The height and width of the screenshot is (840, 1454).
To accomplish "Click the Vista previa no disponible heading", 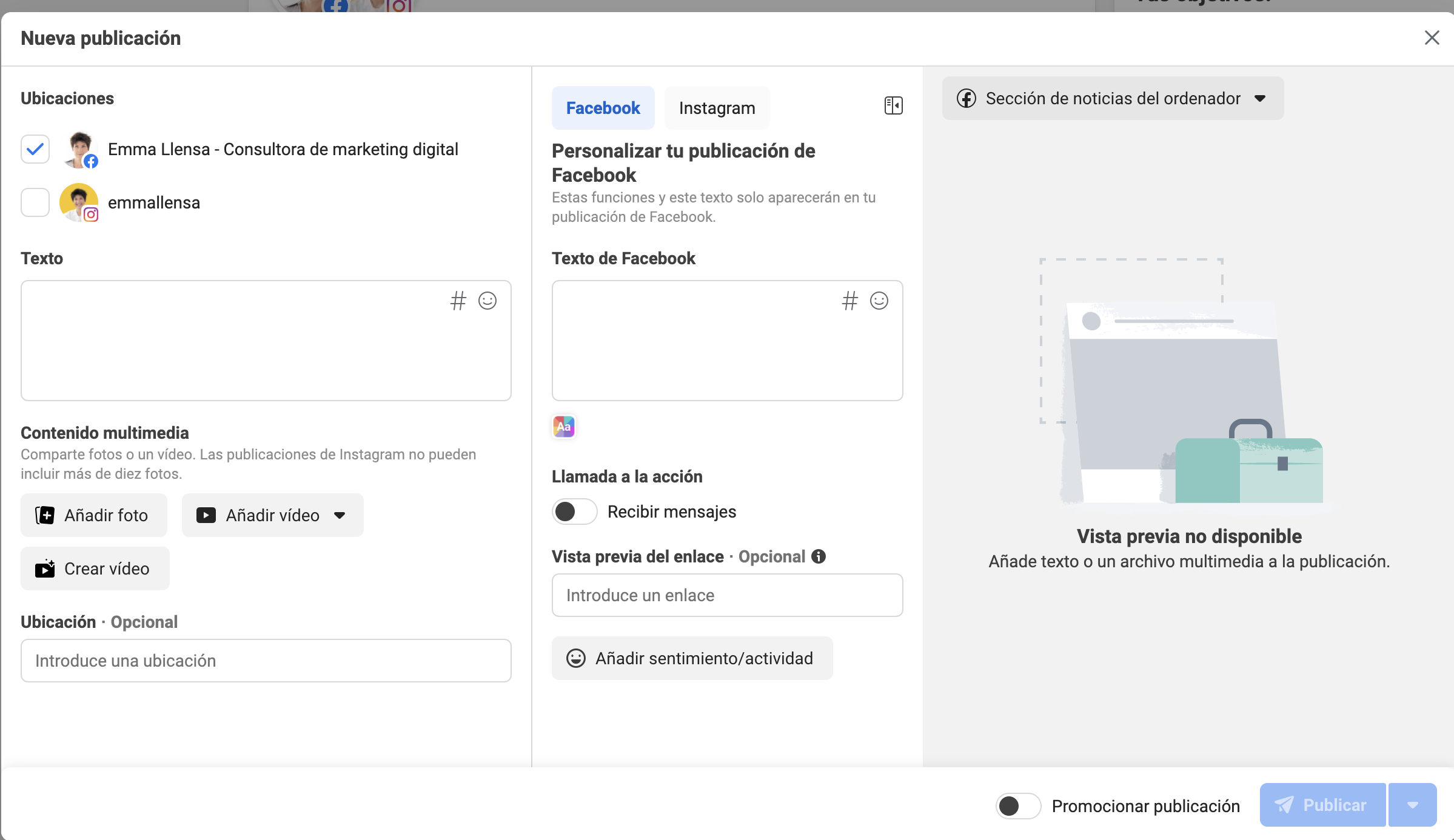I will [x=1189, y=536].
